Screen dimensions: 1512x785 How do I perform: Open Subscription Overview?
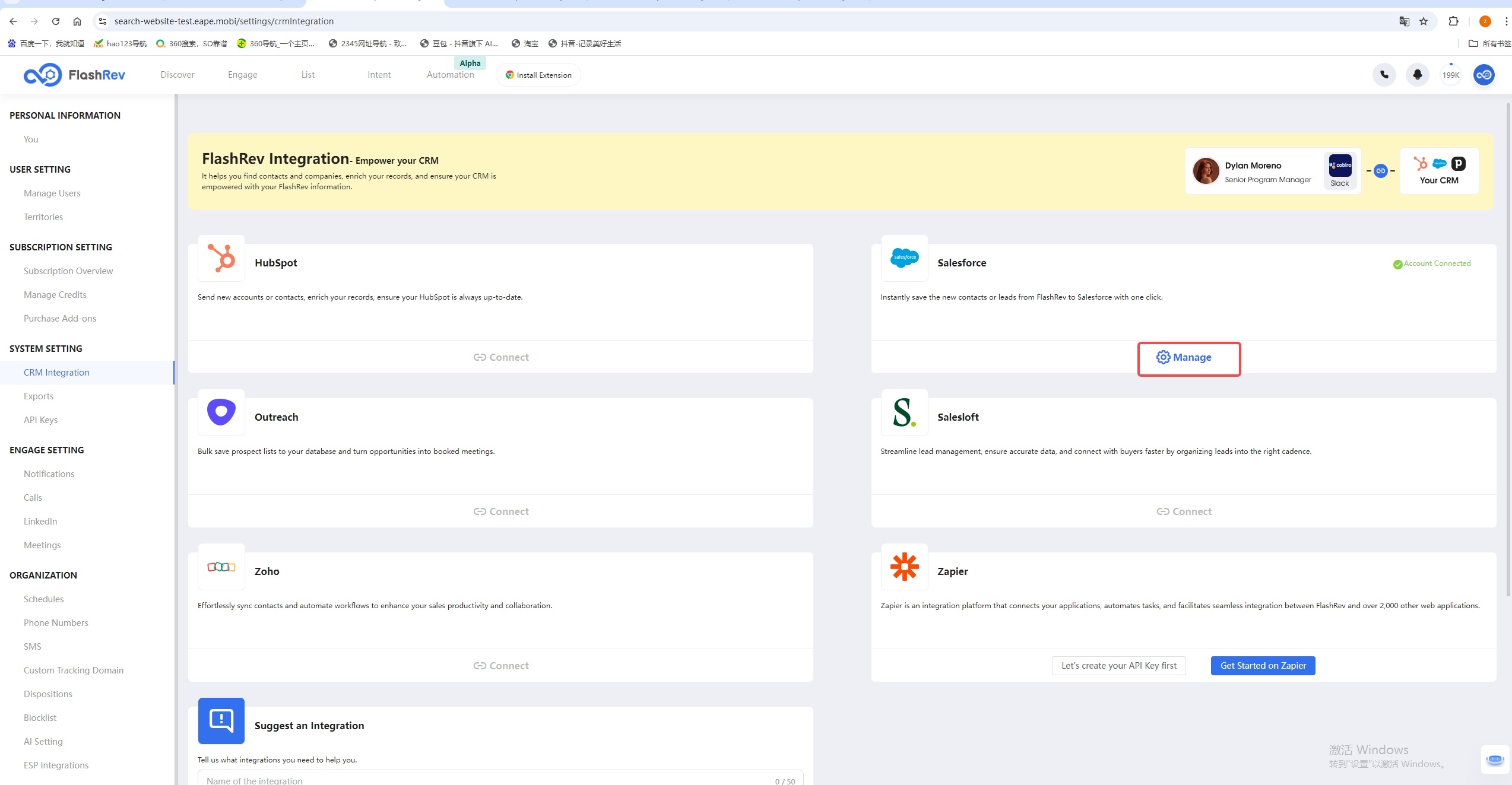68,271
